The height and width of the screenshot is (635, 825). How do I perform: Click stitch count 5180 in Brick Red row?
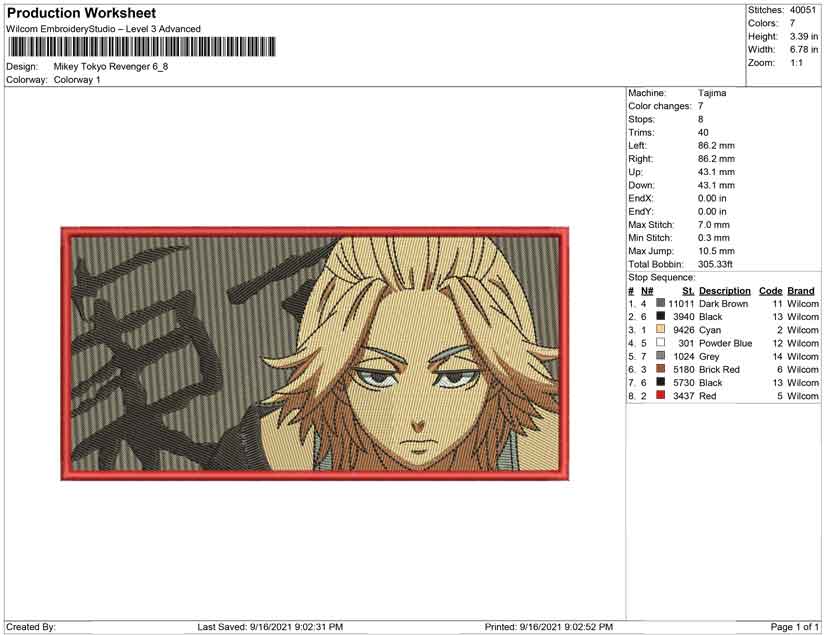click(x=684, y=369)
